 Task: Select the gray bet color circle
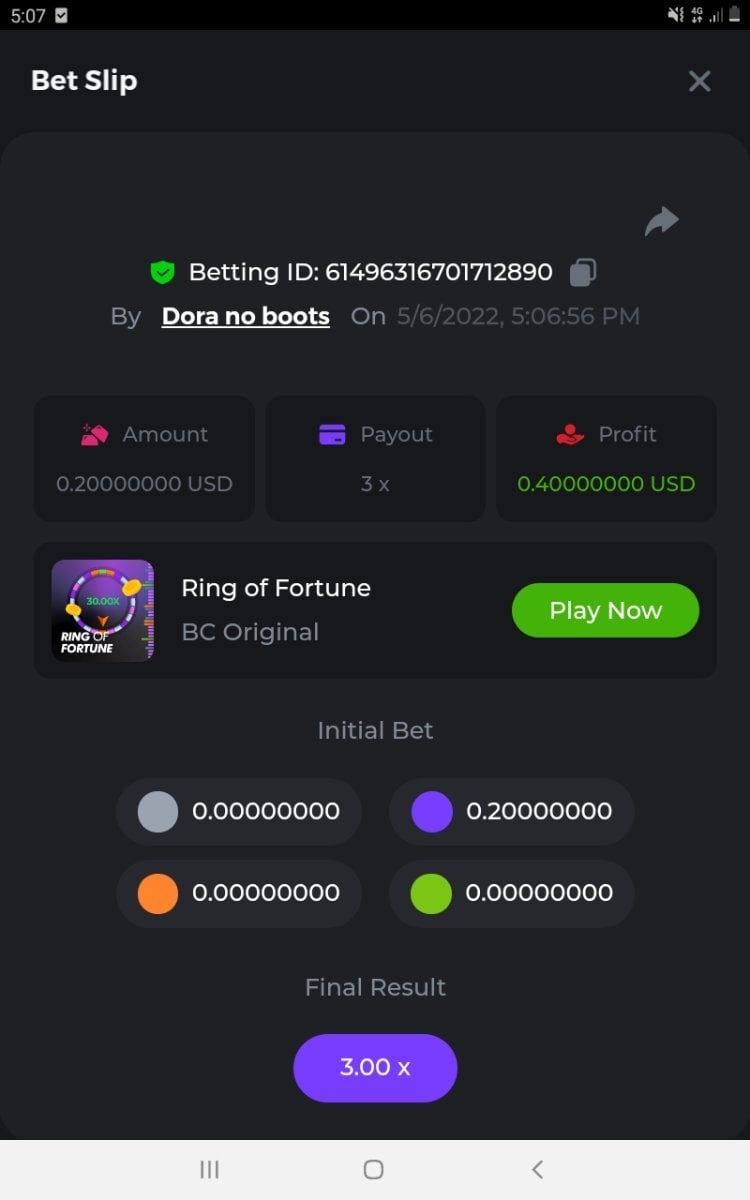click(158, 812)
